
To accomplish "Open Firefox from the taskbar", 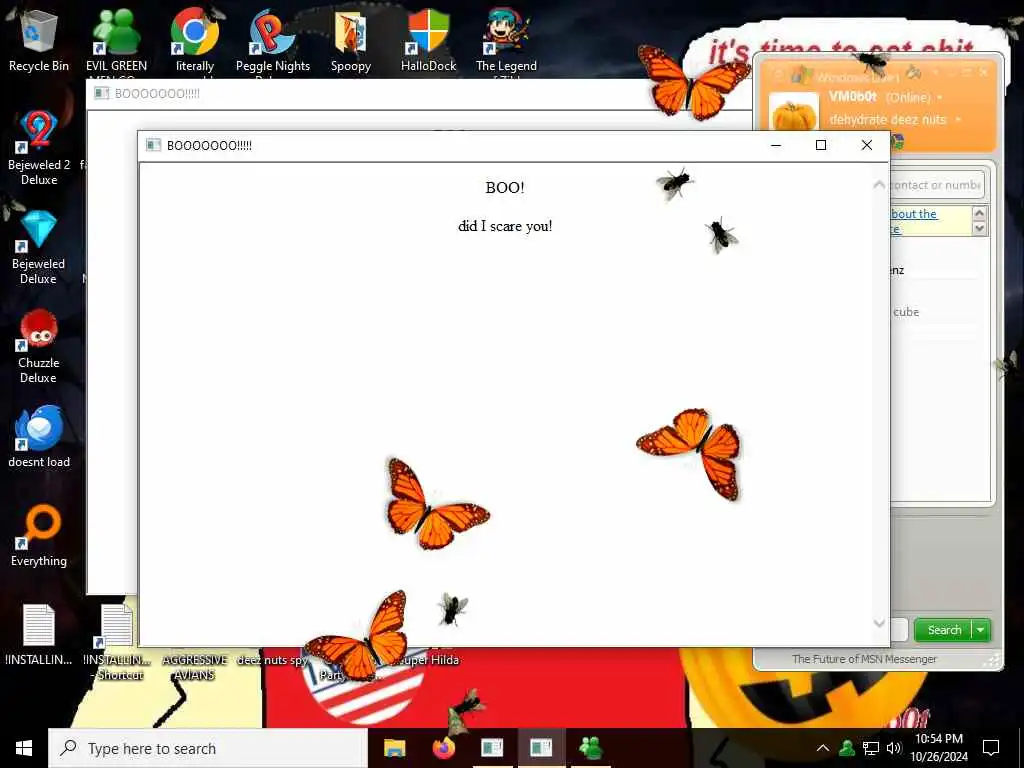I will (443, 748).
